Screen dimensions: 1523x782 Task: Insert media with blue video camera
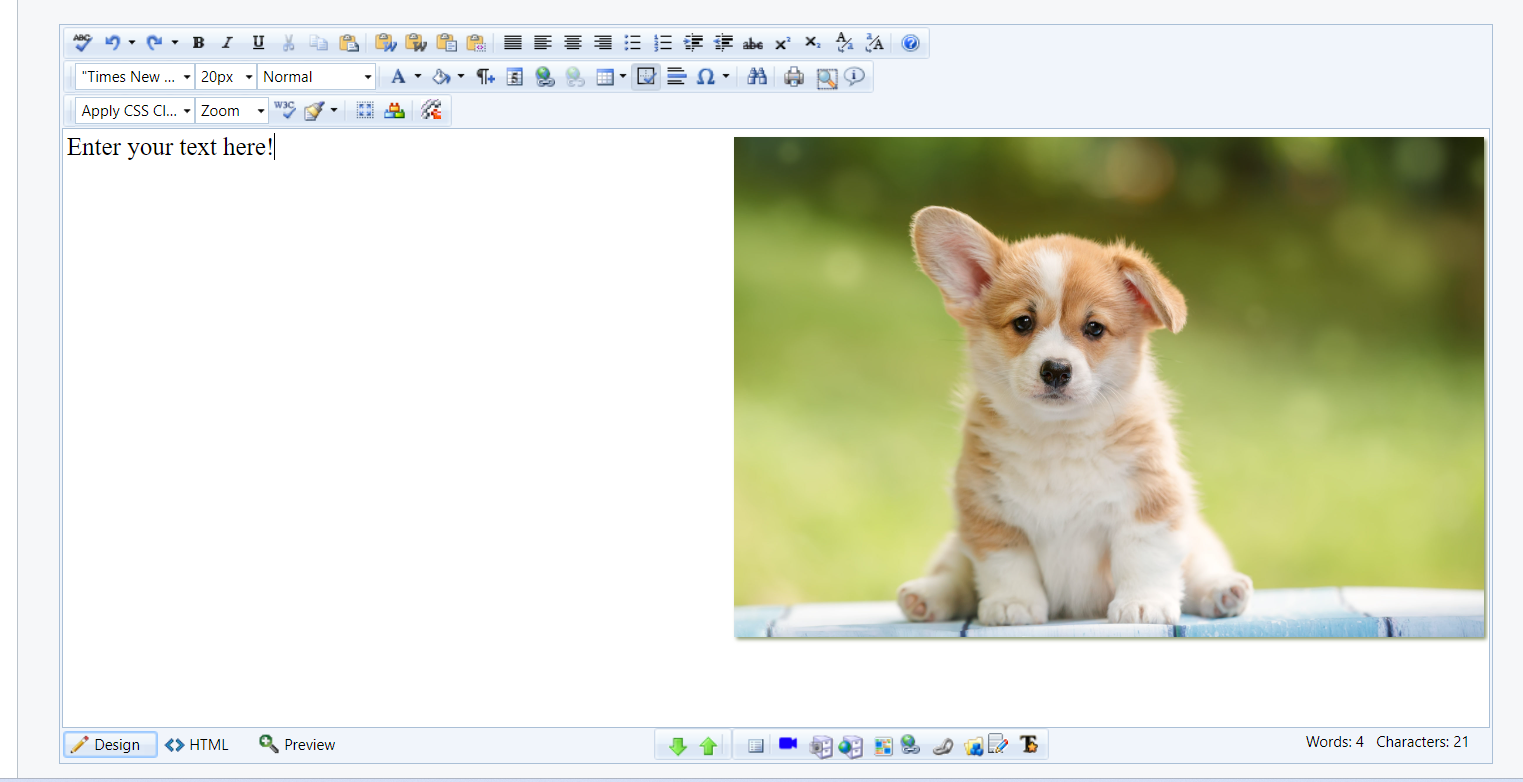788,744
